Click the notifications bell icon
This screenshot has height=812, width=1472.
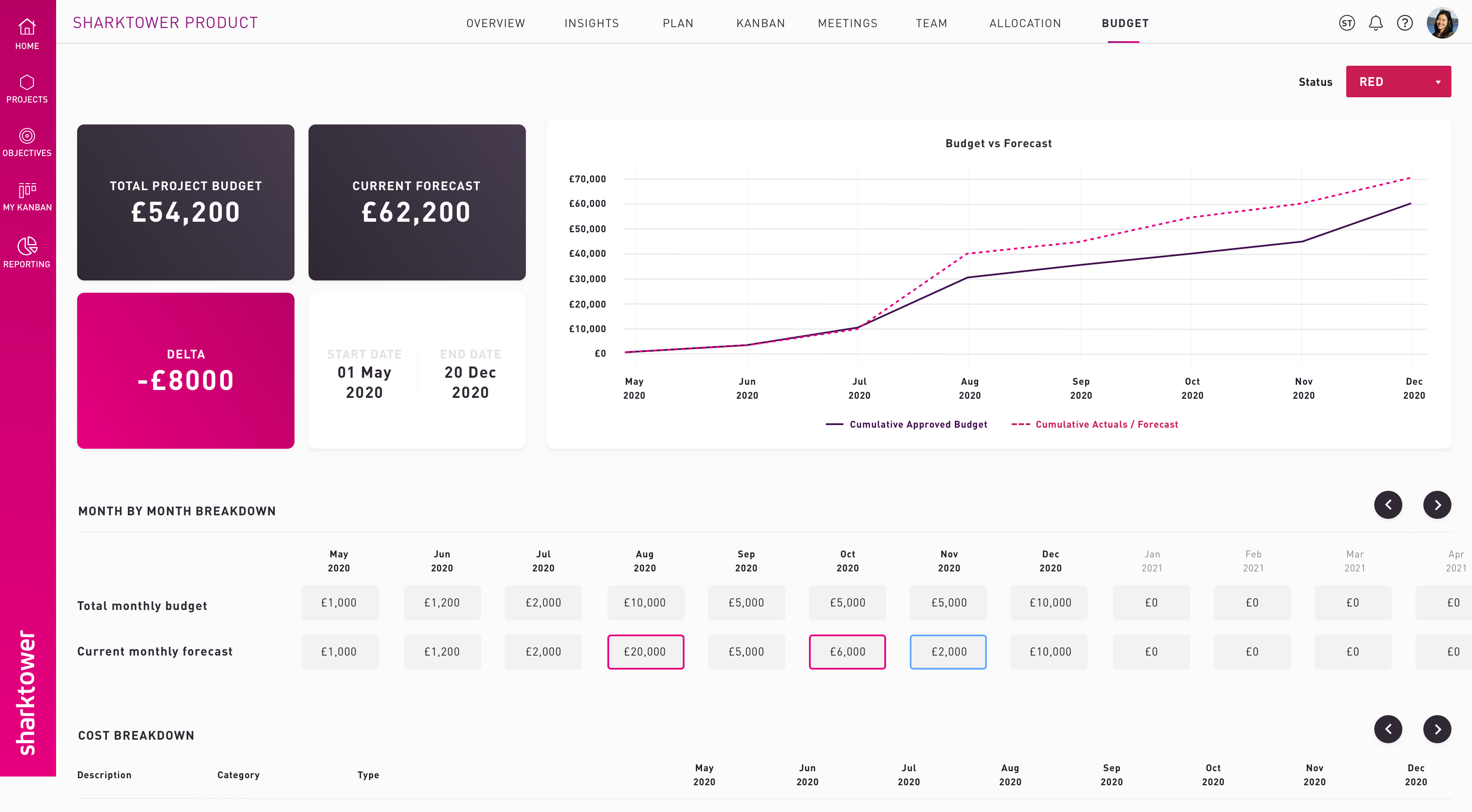(x=1376, y=23)
